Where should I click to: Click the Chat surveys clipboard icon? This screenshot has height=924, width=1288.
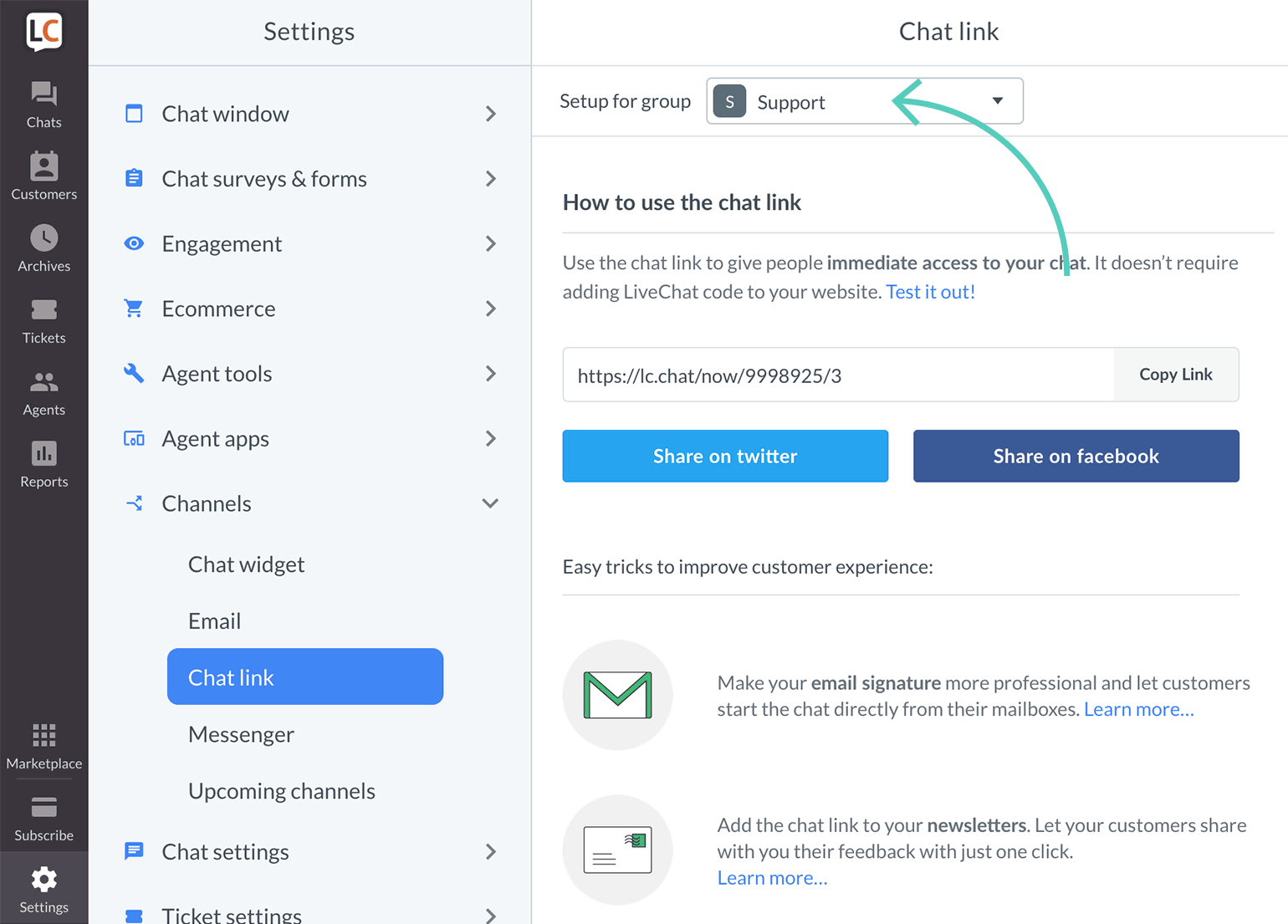click(x=134, y=178)
